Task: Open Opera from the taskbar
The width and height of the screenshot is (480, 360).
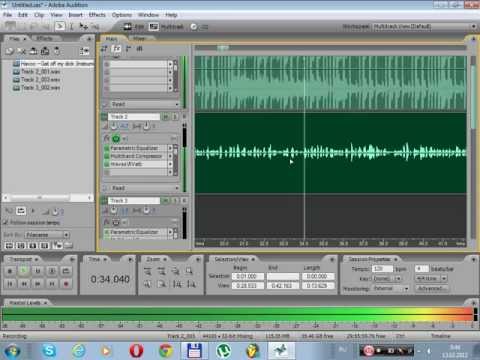Action: pos(136,351)
